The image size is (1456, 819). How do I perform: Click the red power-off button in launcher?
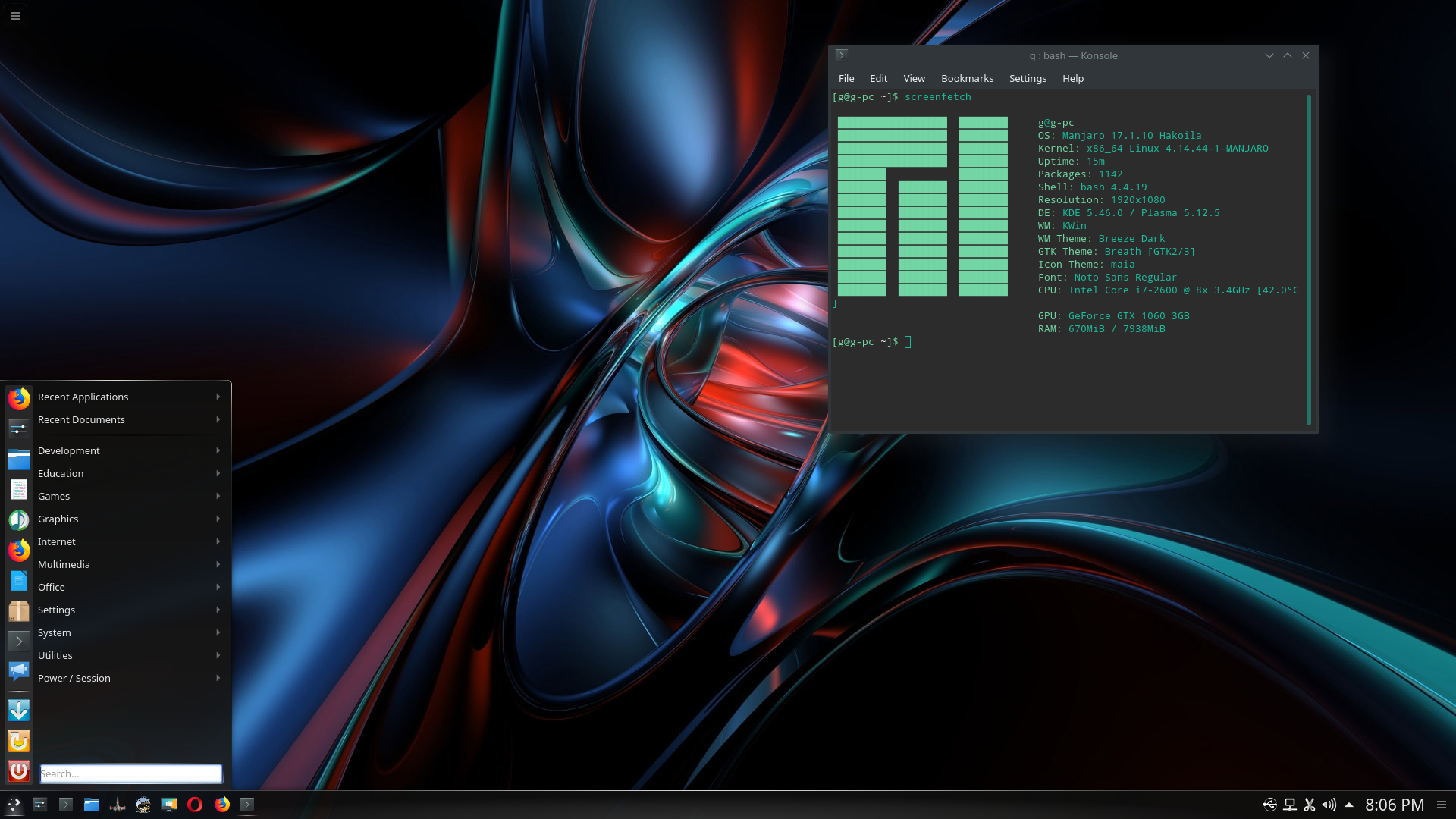(19, 771)
